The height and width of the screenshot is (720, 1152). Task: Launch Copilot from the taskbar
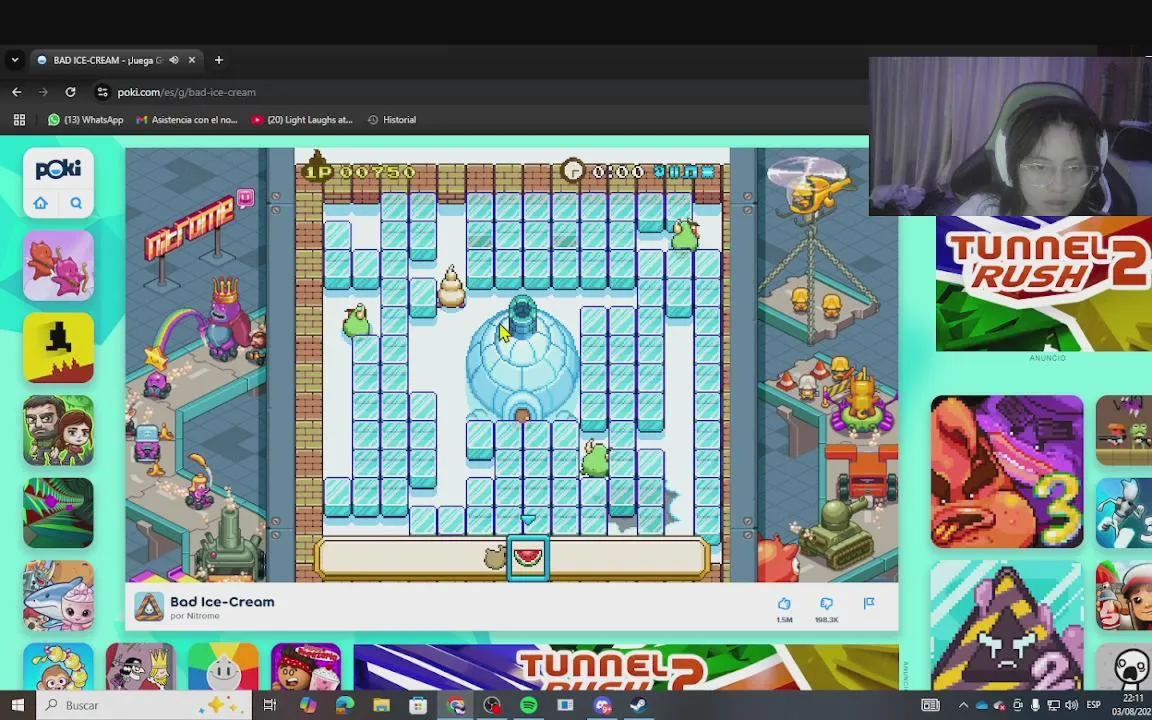click(308, 705)
